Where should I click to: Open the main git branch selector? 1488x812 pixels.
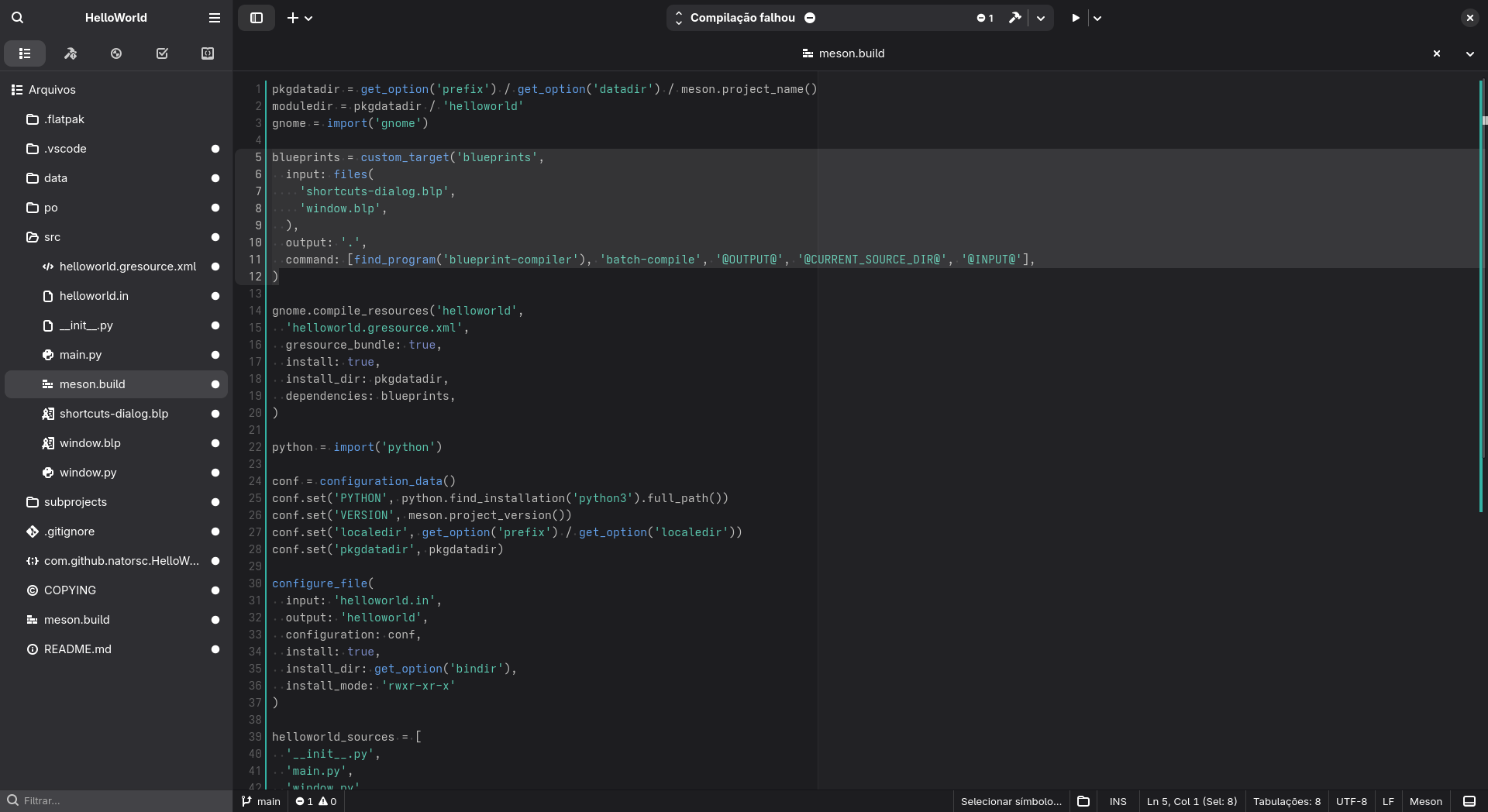(261, 801)
